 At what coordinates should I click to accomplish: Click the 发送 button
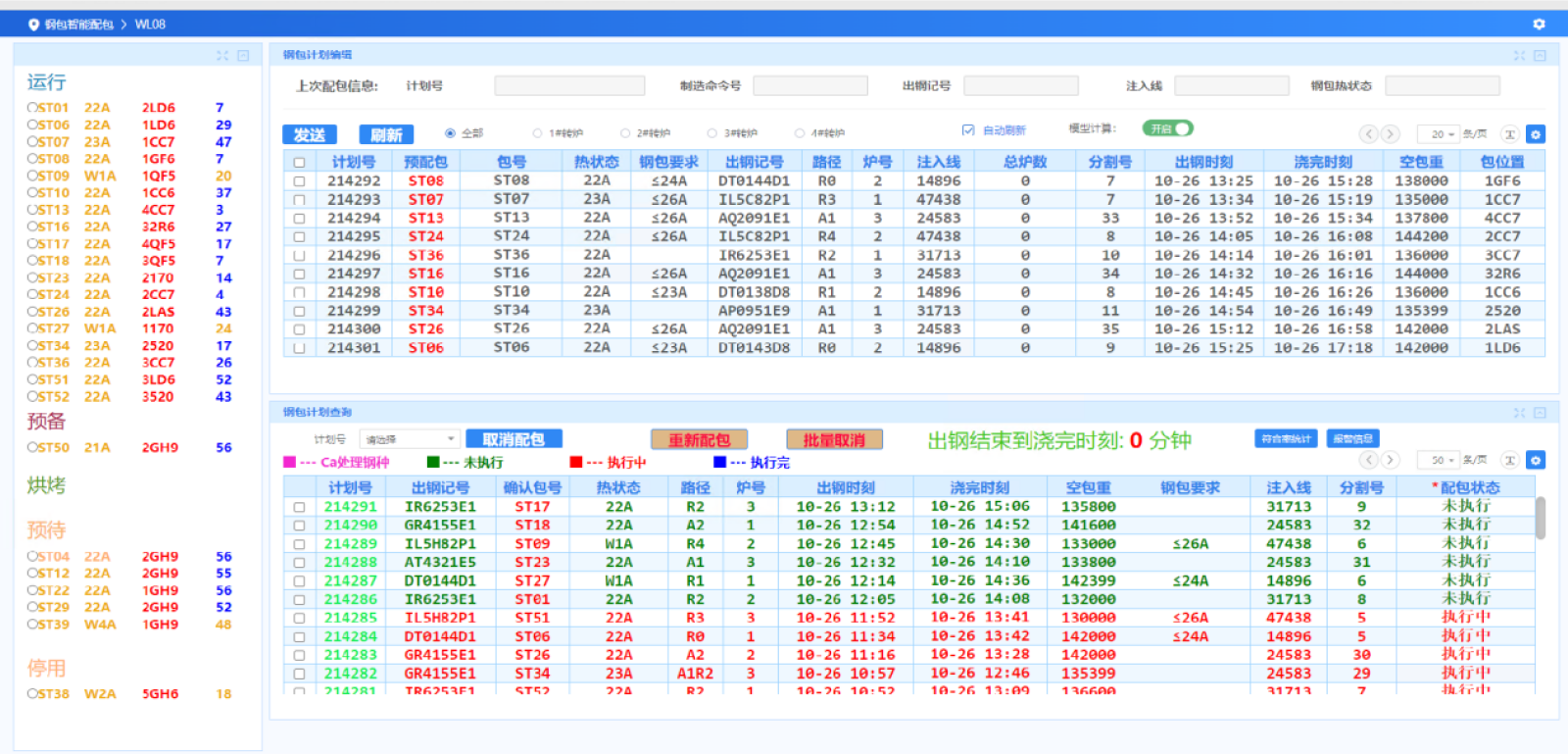tap(310, 134)
